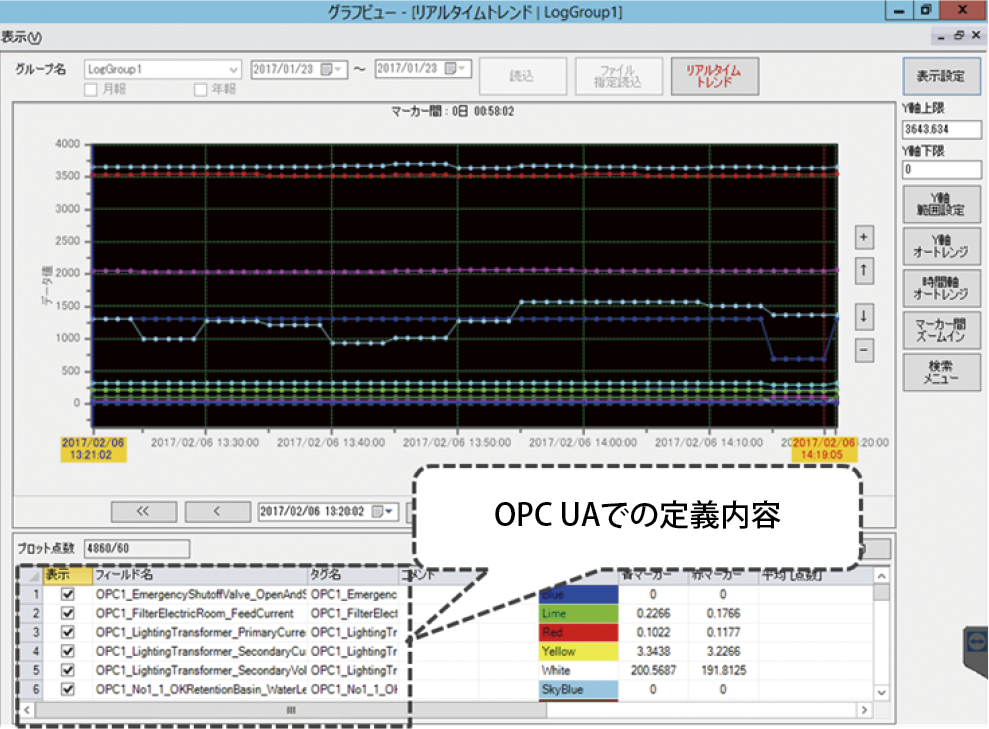The height and width of the screenshot is (729, 989).
Task: Click the フィールド名 column header
Action: pos(200,576)
